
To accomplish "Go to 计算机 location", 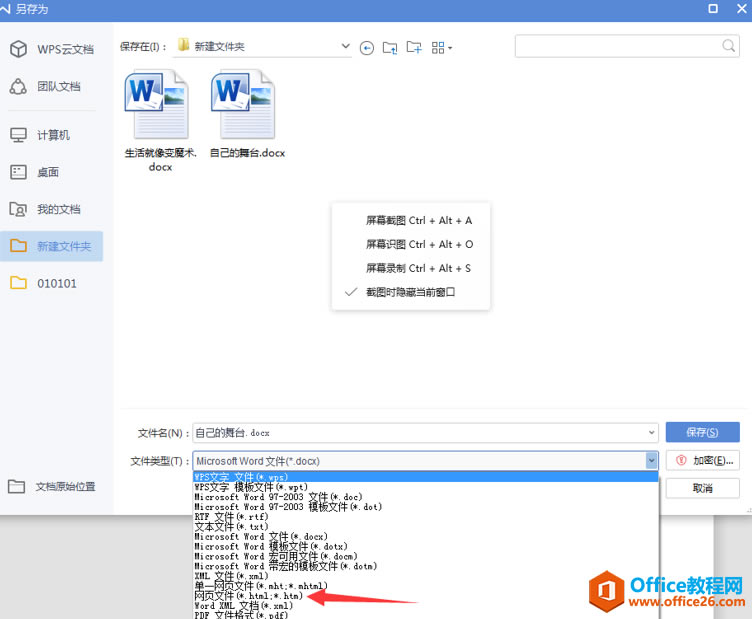I will [x=40, y=135].
